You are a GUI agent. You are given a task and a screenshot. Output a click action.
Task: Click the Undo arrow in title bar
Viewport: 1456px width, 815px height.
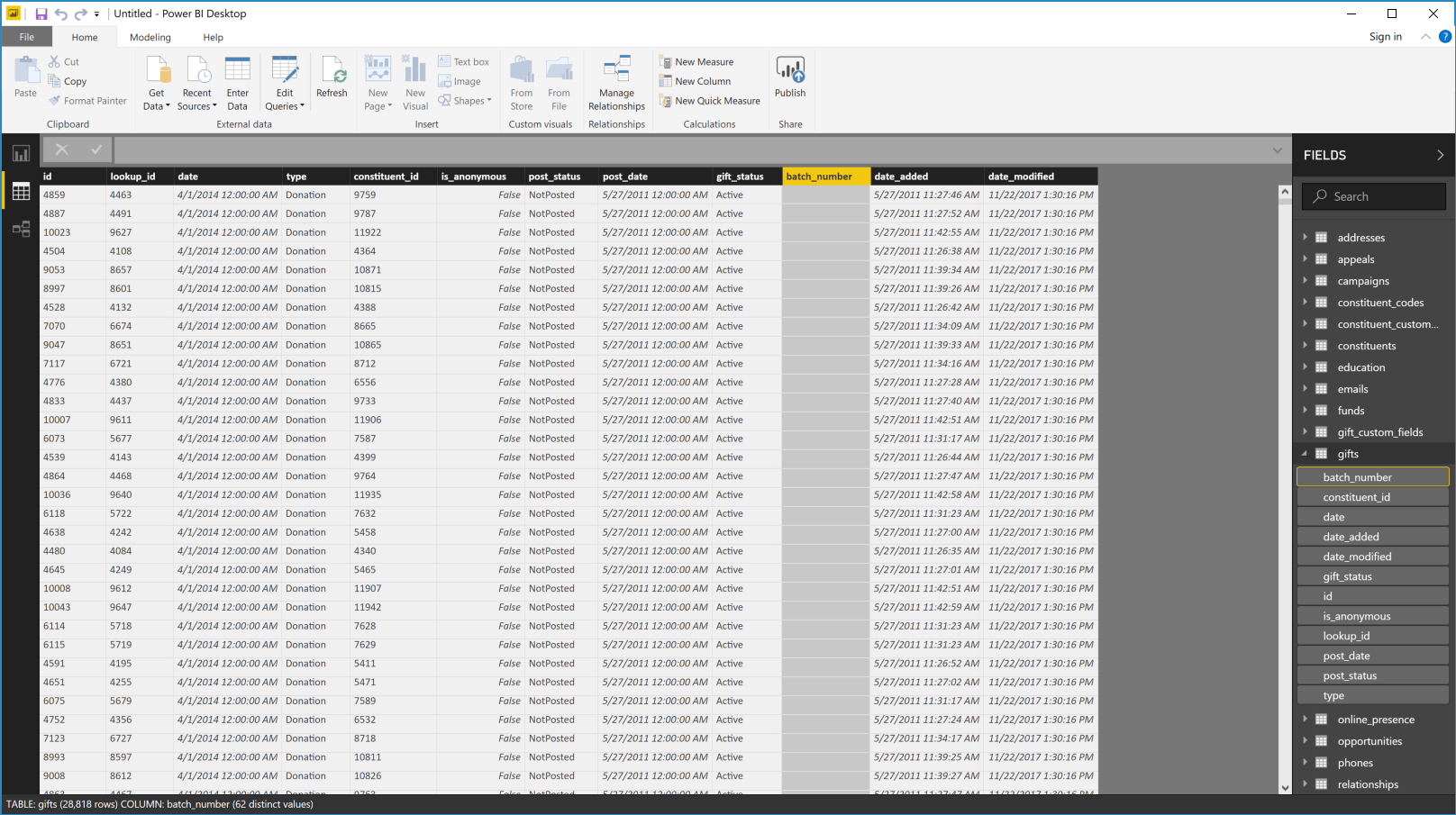pos(61,14)
